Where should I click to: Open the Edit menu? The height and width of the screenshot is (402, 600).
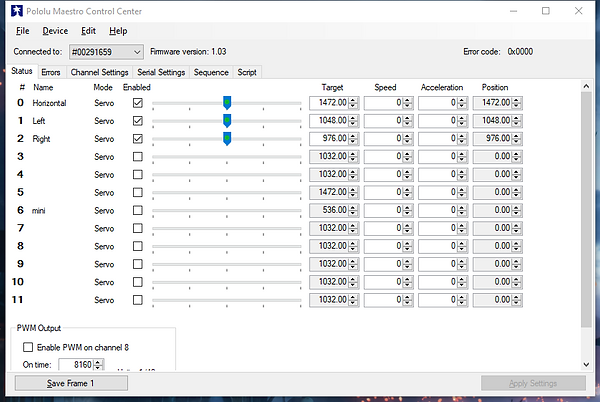click(x=88, y=31)
